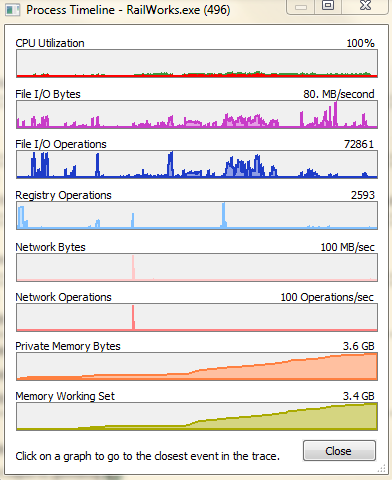Click the Private Memory Bytes graph

pyautogui.click(x=197, y=366)
